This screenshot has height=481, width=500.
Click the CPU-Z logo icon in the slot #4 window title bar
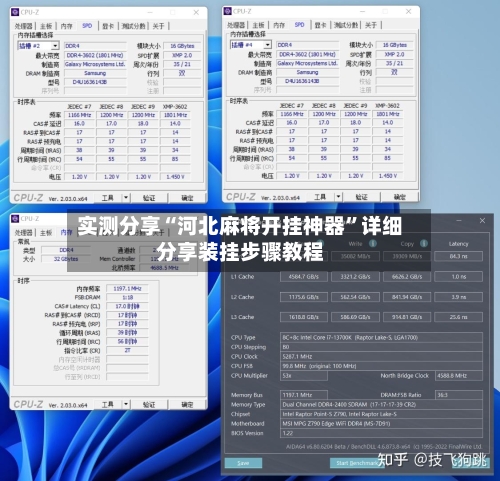228,11
